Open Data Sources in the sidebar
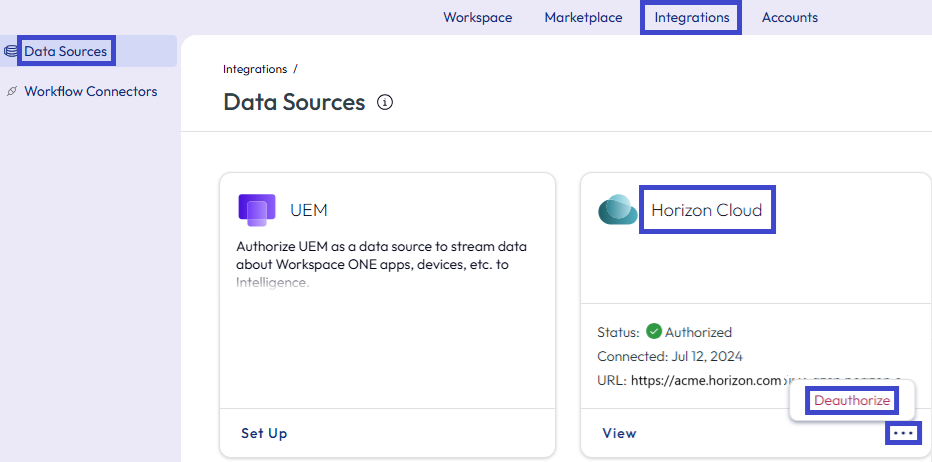This screenshot has width=932, height=462. coord(66,51)
